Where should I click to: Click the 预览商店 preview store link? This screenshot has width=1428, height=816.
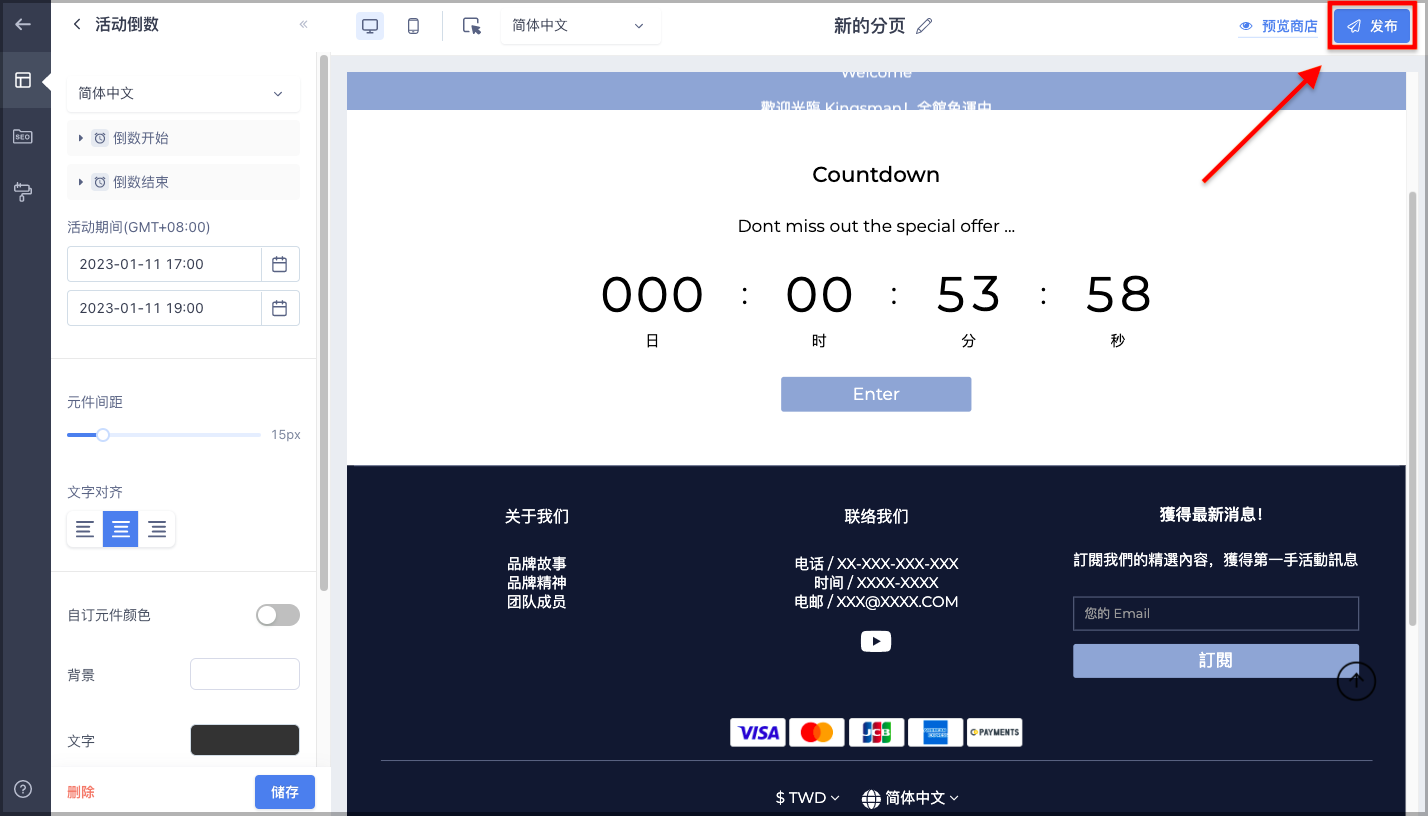click(x=1278, y=26)
